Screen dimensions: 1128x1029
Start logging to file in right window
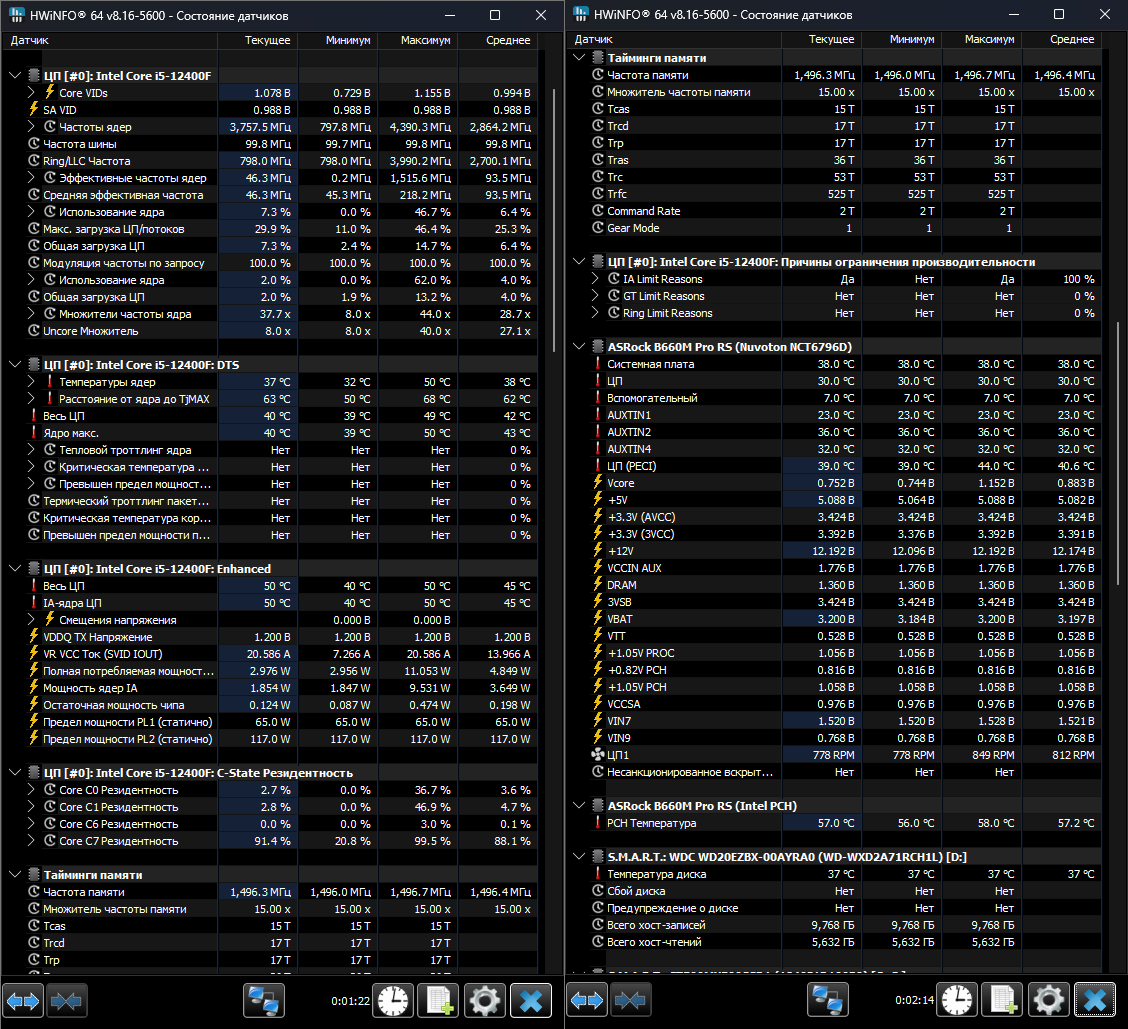tap(1003, 1000)
